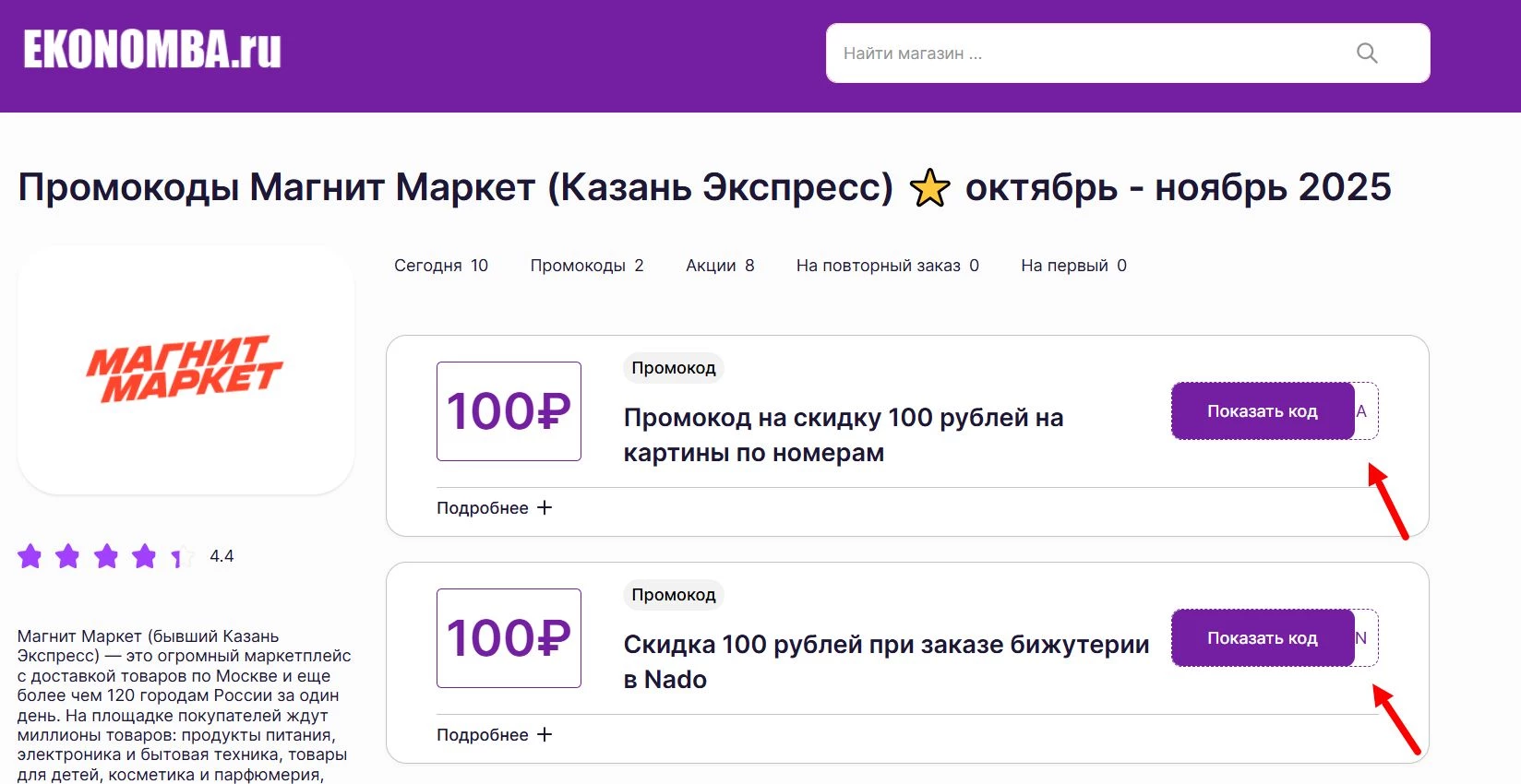Viewport: 1521px width, 784px height.
Task: Open "Скидка 100 рублей при заказе бижутерии" title
Action: click(x=886, y=662)
